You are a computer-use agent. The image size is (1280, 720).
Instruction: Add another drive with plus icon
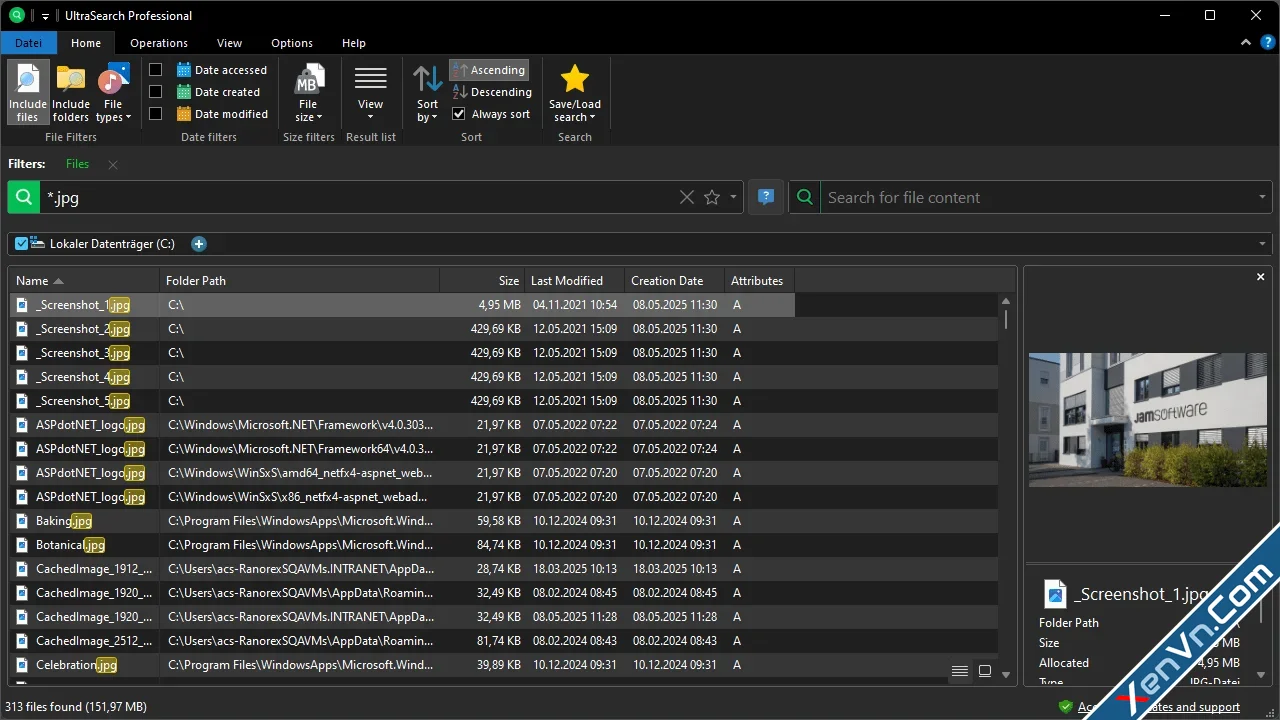(199, 244)
